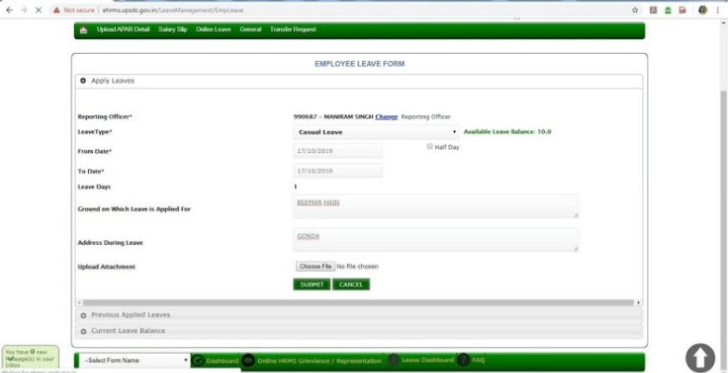The width and height of the screenshot is (728, 373).
Task: Click the form's horizontal scrollbar
Action: [x=358, y=303]
